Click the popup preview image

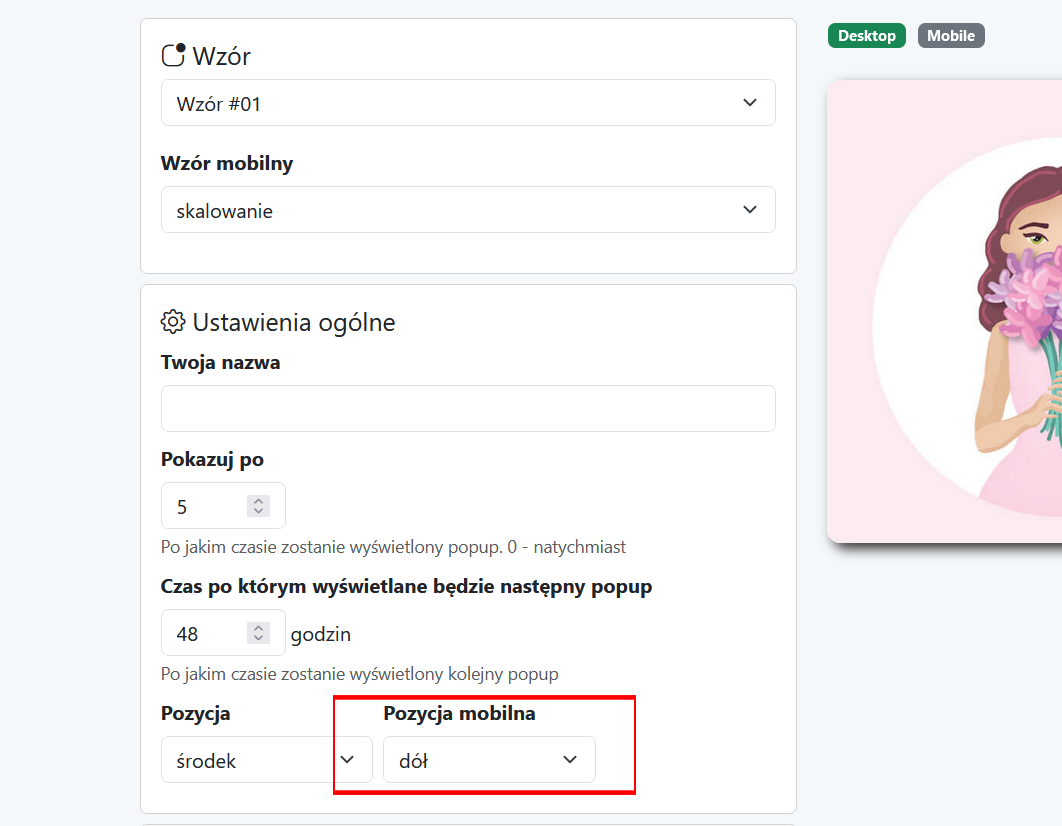click(944, 311)
